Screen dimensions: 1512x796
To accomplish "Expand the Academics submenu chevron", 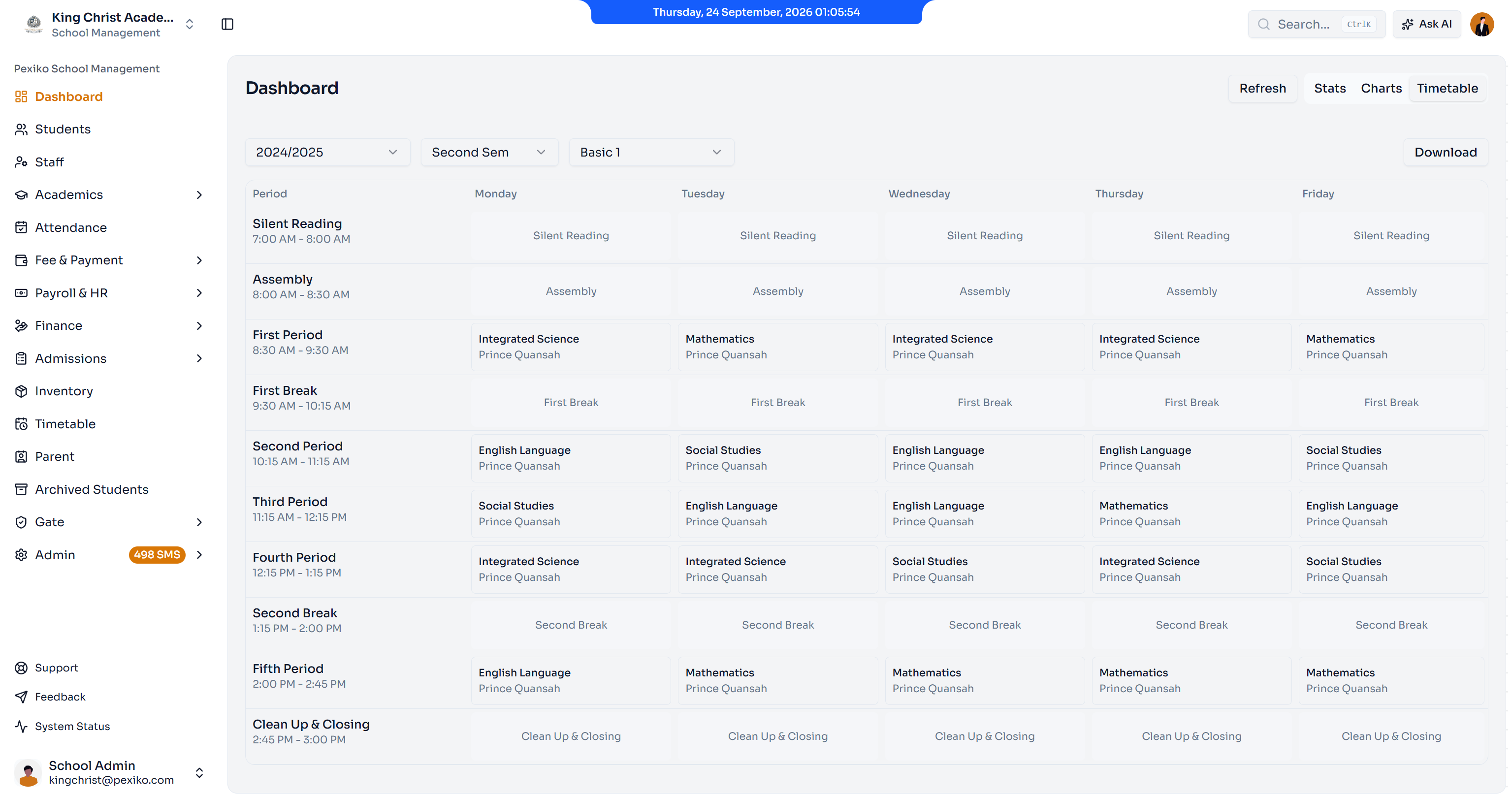I will (199, 195).
